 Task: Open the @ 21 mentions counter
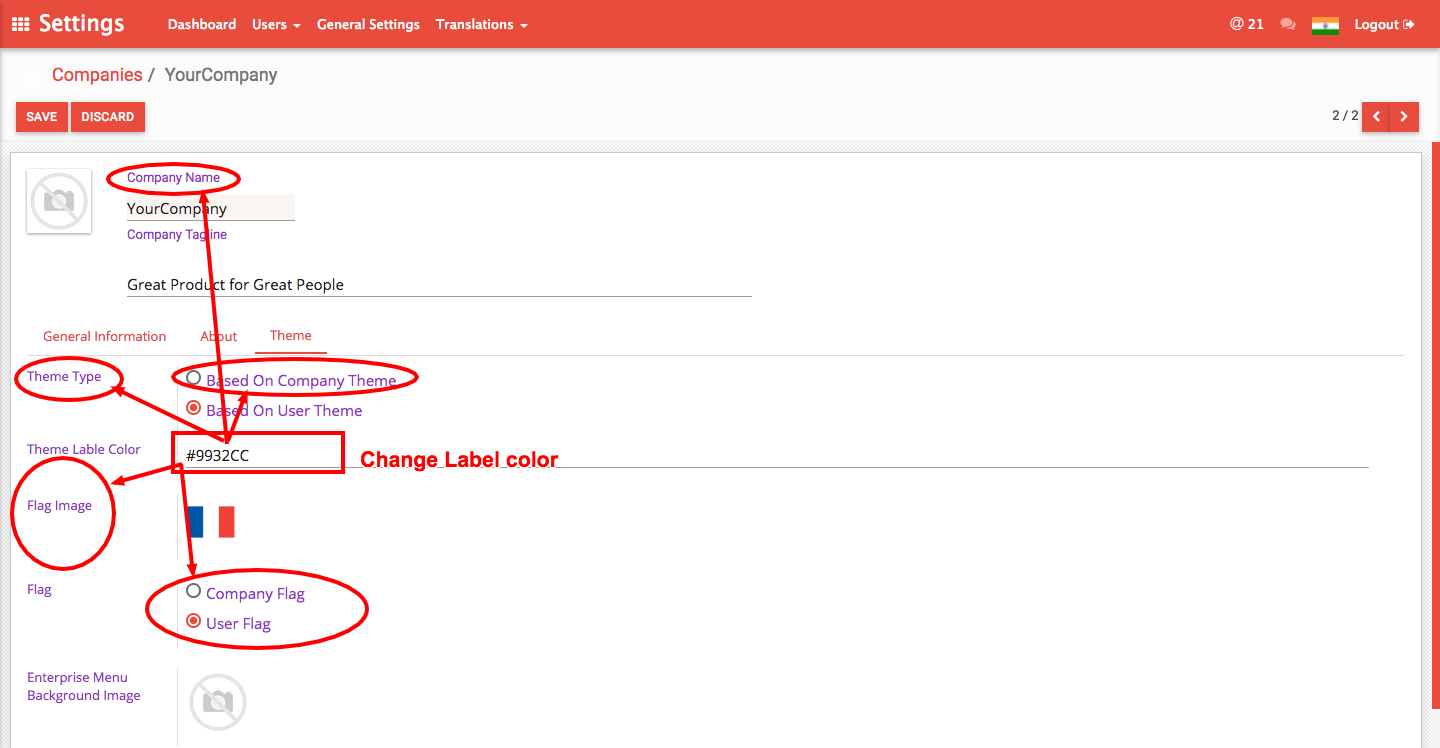pyautogui.click(x=1247, y=24)
